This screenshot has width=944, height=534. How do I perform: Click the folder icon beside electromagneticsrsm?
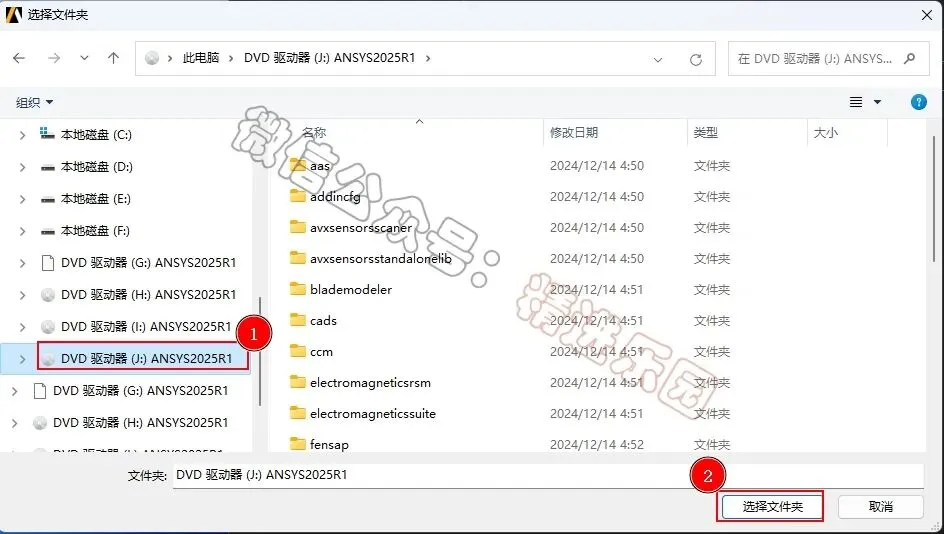[297, 382]
